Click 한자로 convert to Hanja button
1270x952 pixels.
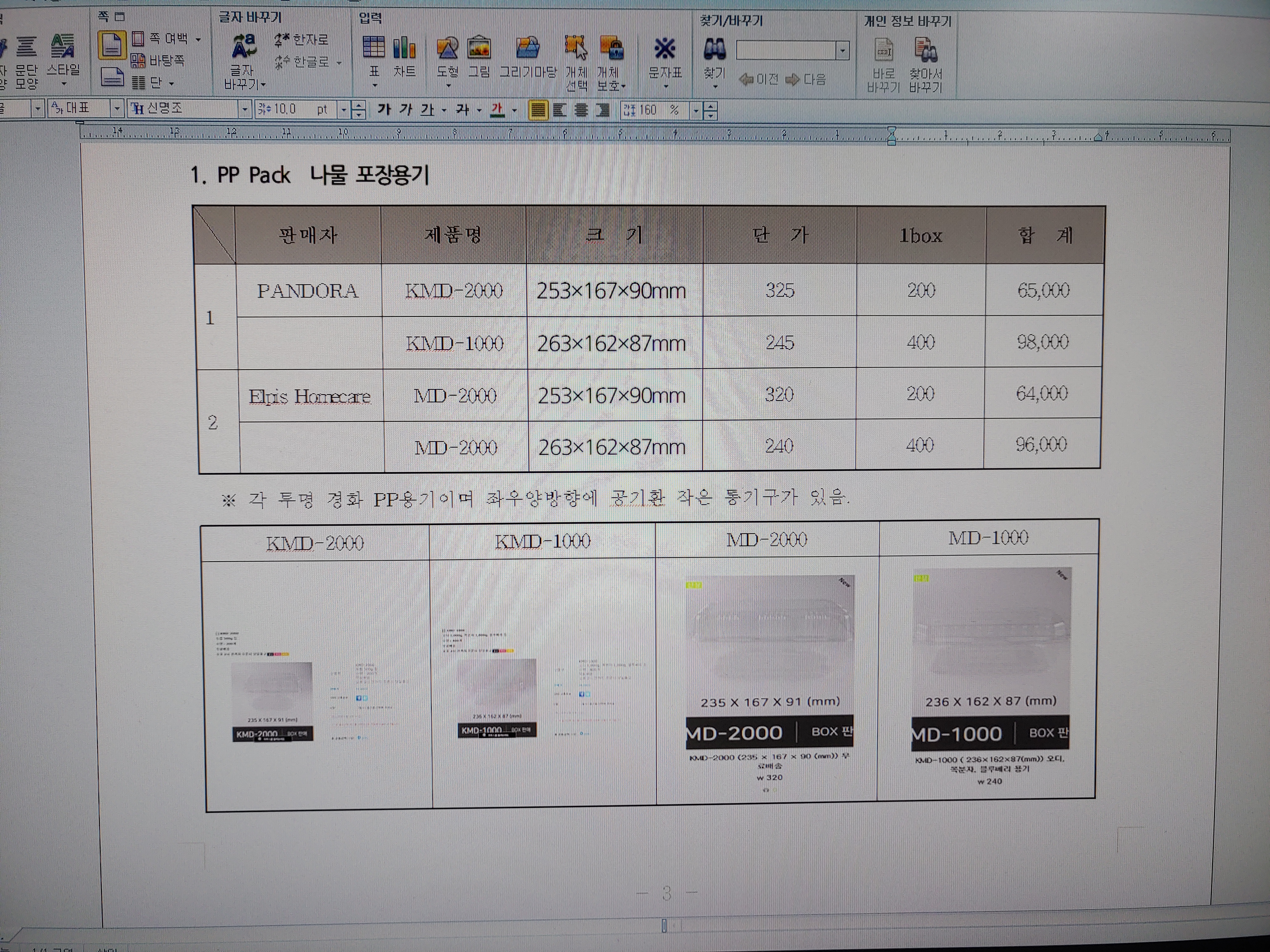pyautogui.click(x=302, y=40)
